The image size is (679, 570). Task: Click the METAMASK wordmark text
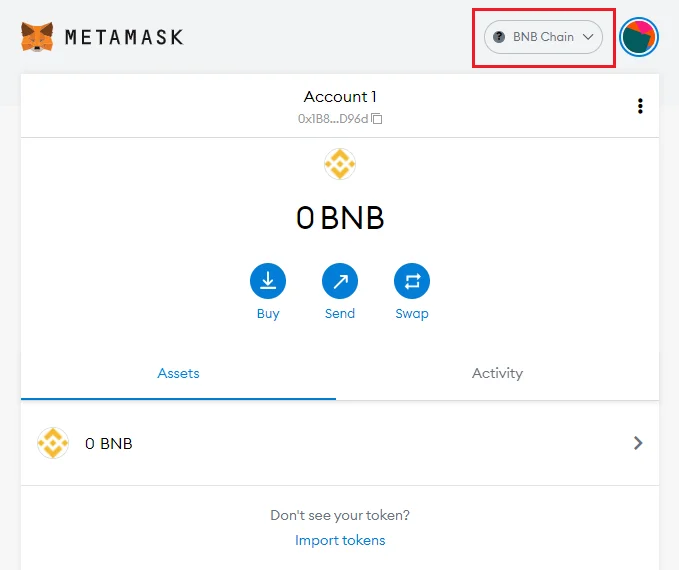[x=124, y=37]
